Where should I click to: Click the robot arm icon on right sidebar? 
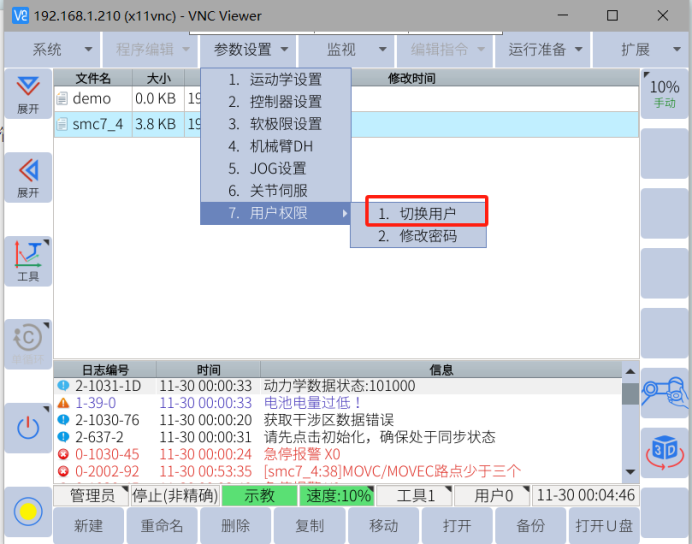coord(663,392)
